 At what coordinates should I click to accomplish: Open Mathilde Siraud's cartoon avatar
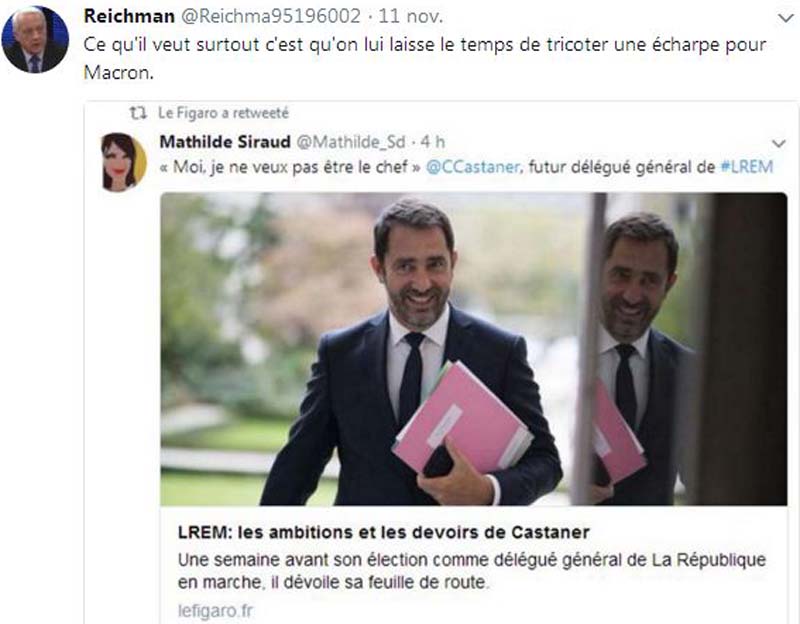pos(123,162)
